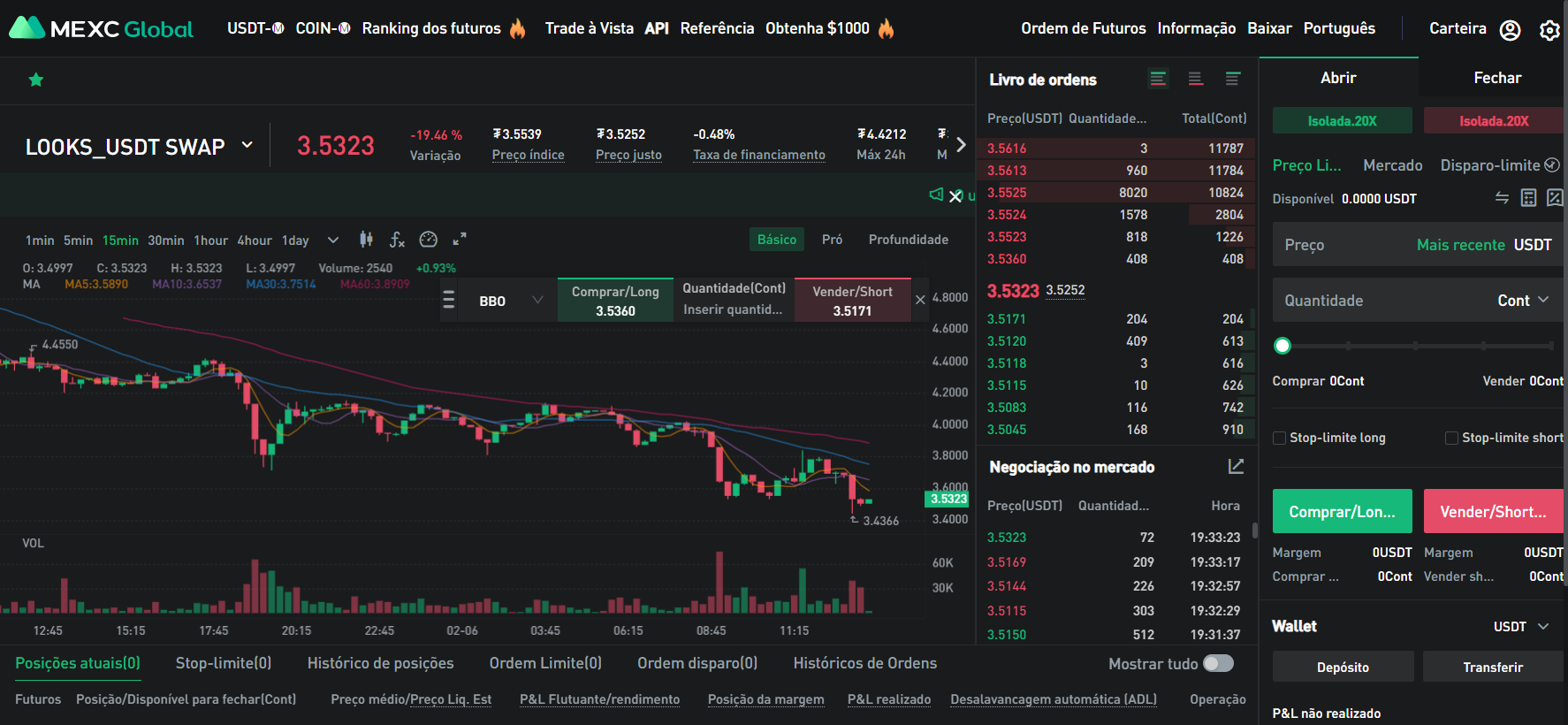Click green Isolada.20X leverage button
This screenshot has width=1568, height=725.
1342,120
